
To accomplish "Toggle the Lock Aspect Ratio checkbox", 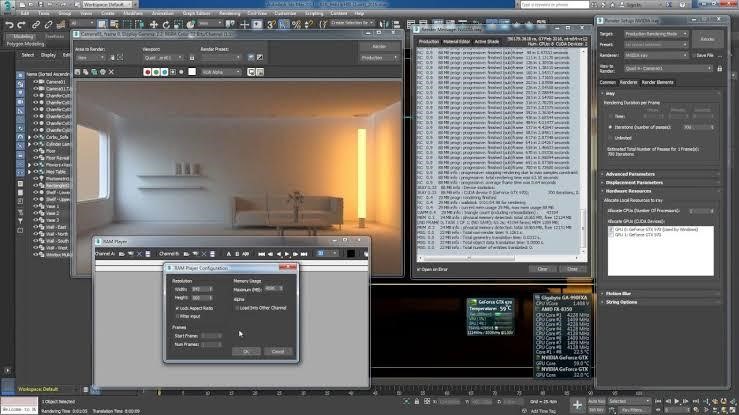I will pos(178,308).
